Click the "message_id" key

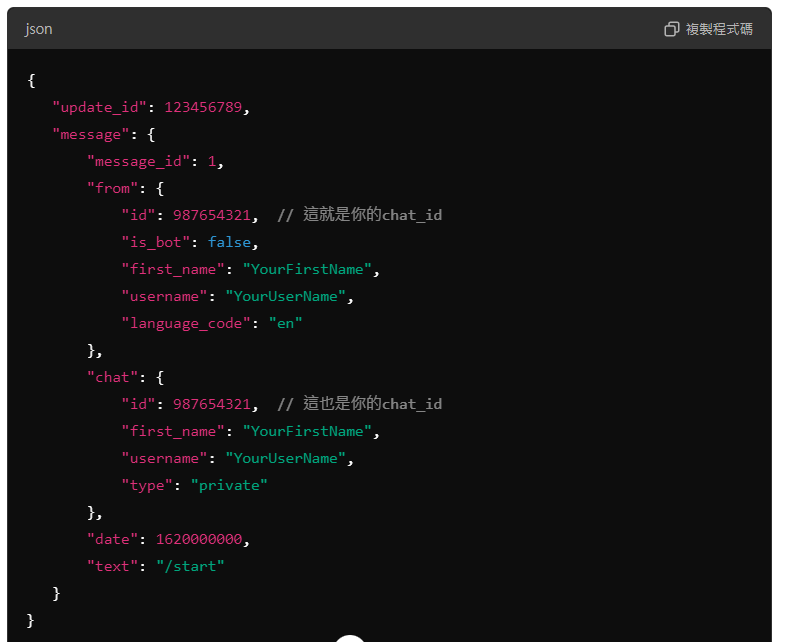coord(138,161)
